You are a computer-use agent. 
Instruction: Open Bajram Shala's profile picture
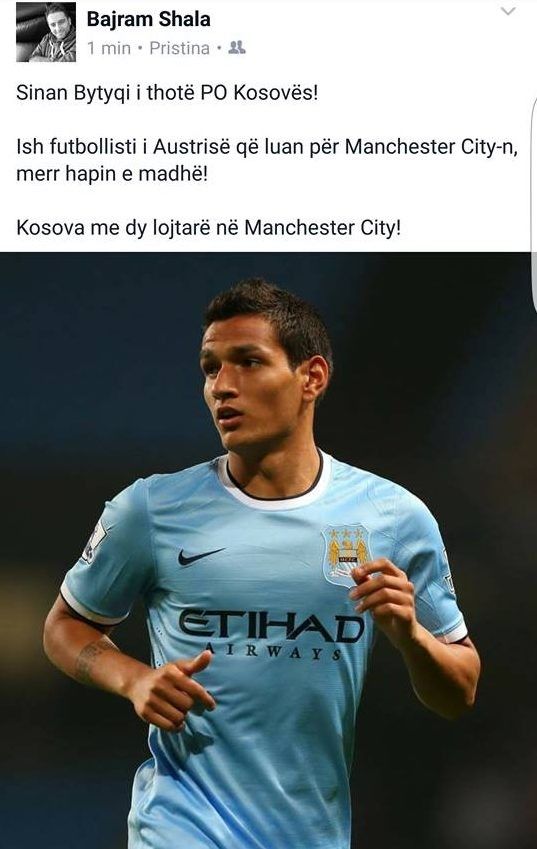point(46,32)
